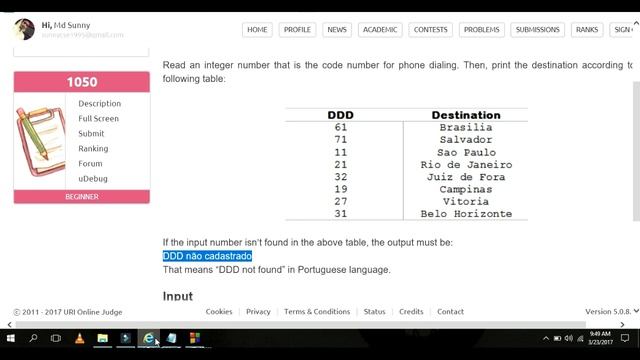The image size is (640, 360).
Task: Open the volume control tray icon
Action: 569,338
